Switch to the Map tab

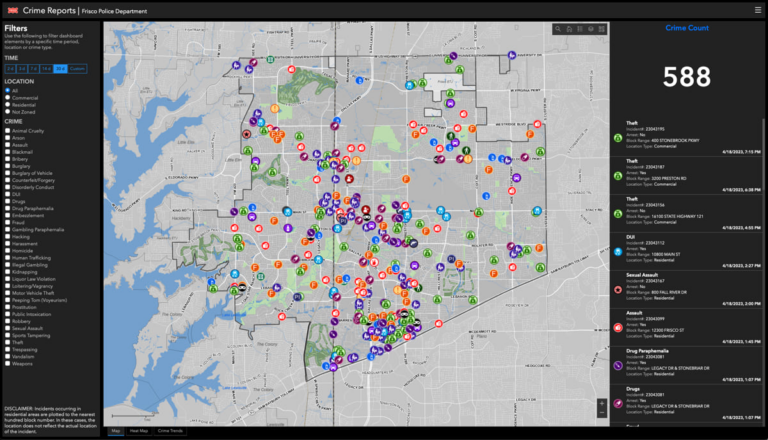point(116,431)
